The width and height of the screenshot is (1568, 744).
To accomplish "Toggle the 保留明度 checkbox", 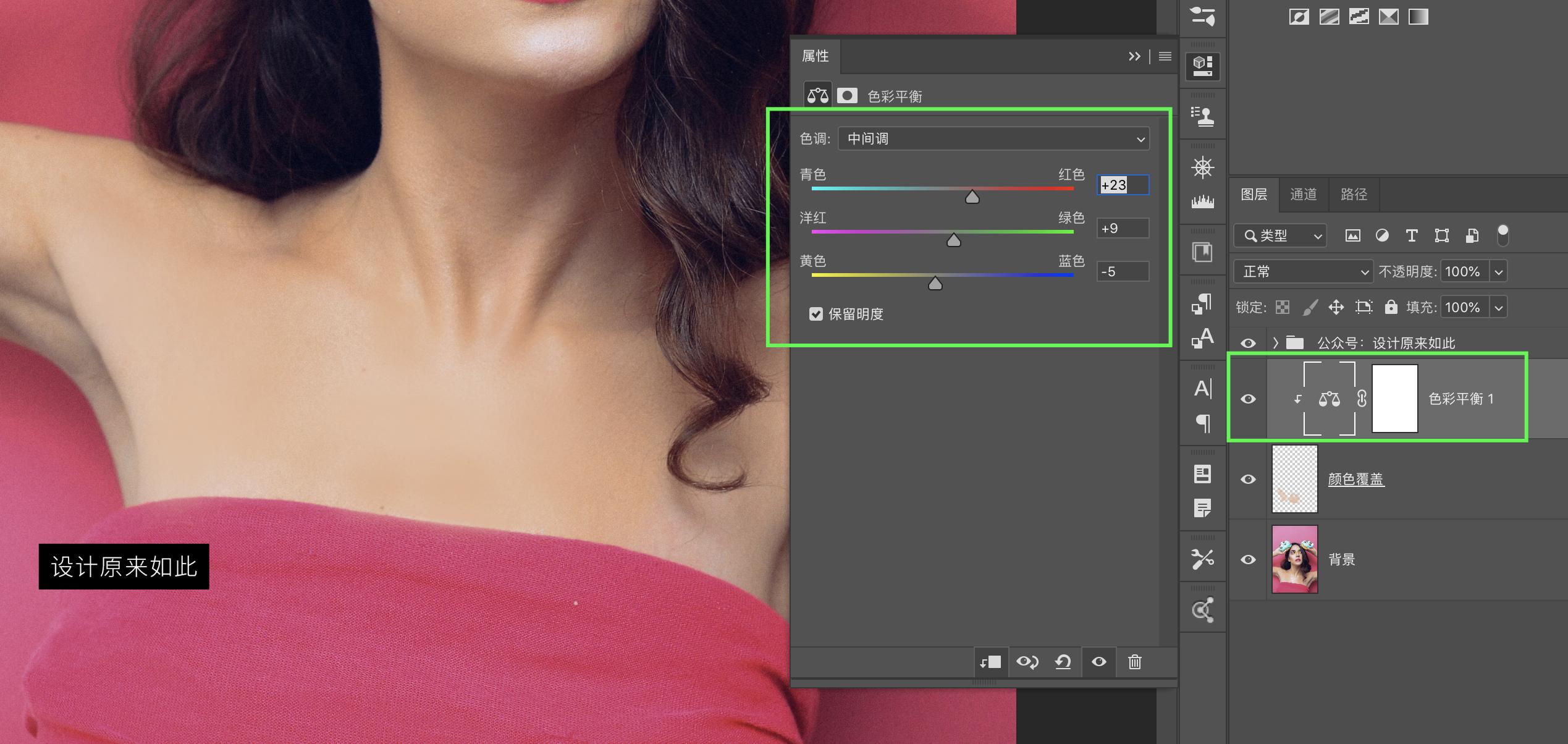I will pyautogui.click(x=816, y=314).
